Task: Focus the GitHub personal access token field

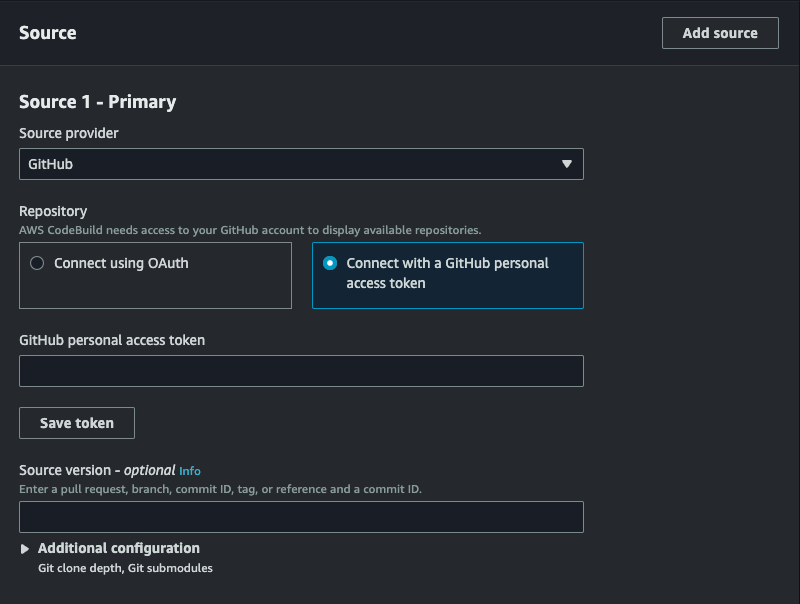Action: coord(301,371)
